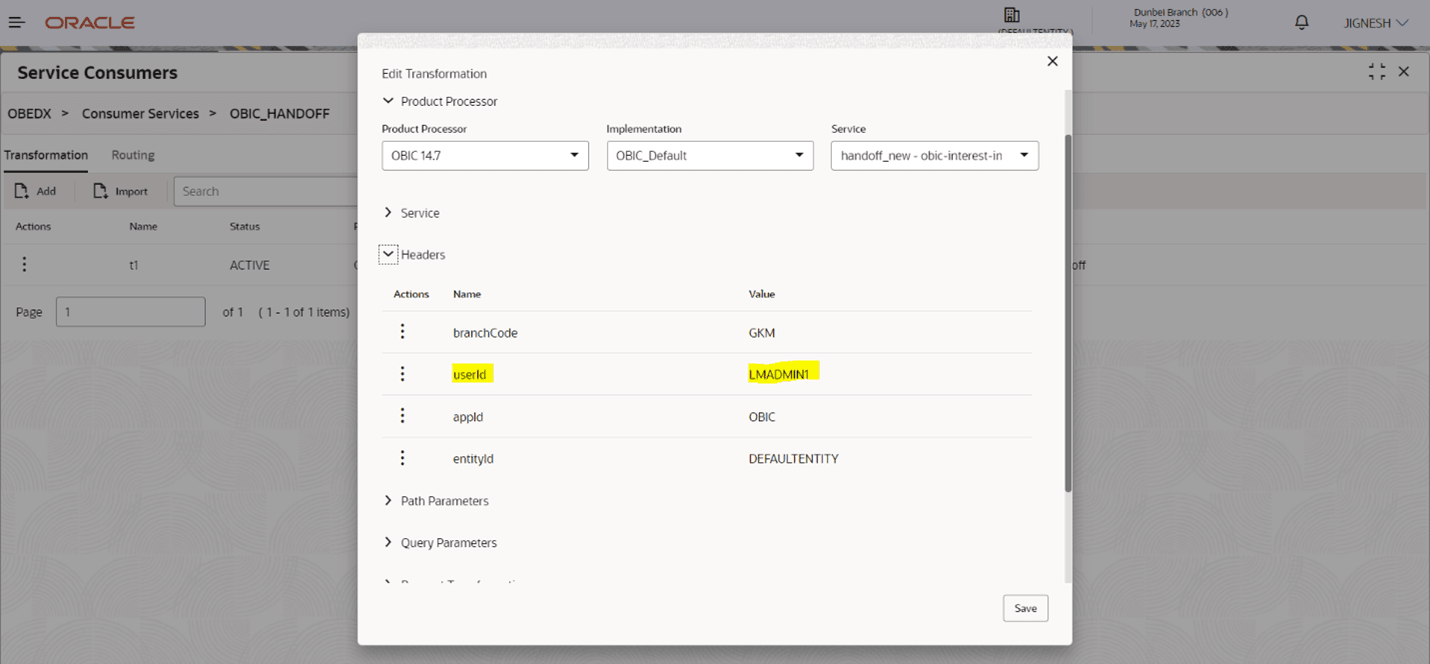Switch to the Routing tab

click(x=133, y=155)
